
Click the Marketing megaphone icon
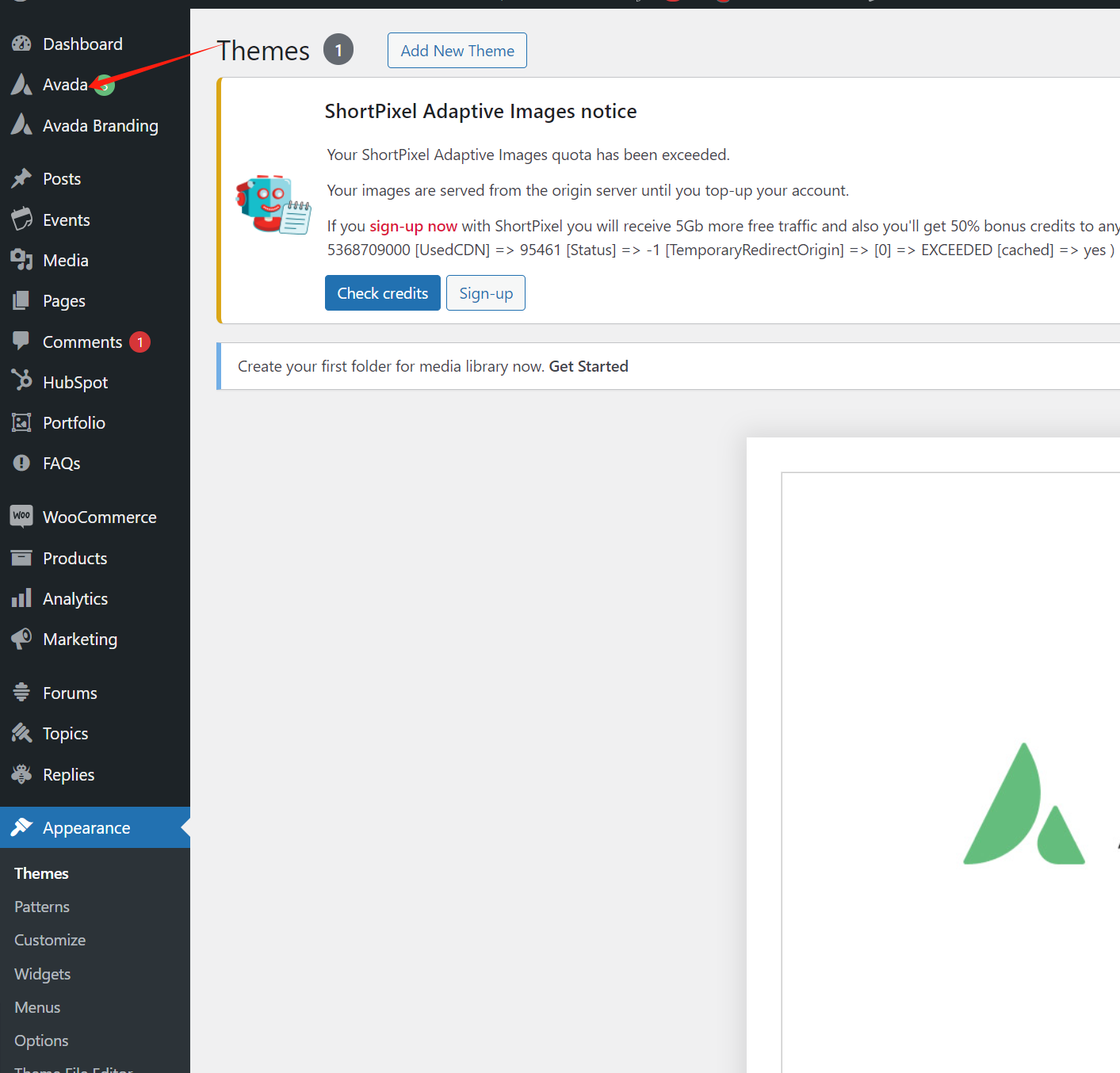(21, 639)
